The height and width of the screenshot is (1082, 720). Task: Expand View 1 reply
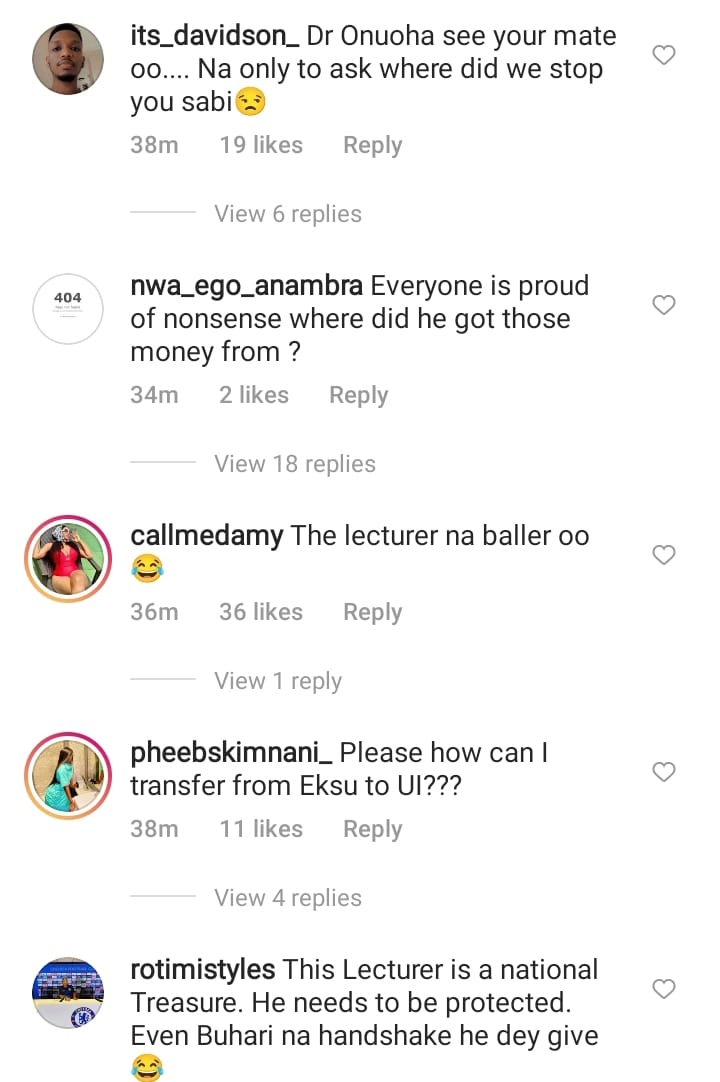[278, 681]
